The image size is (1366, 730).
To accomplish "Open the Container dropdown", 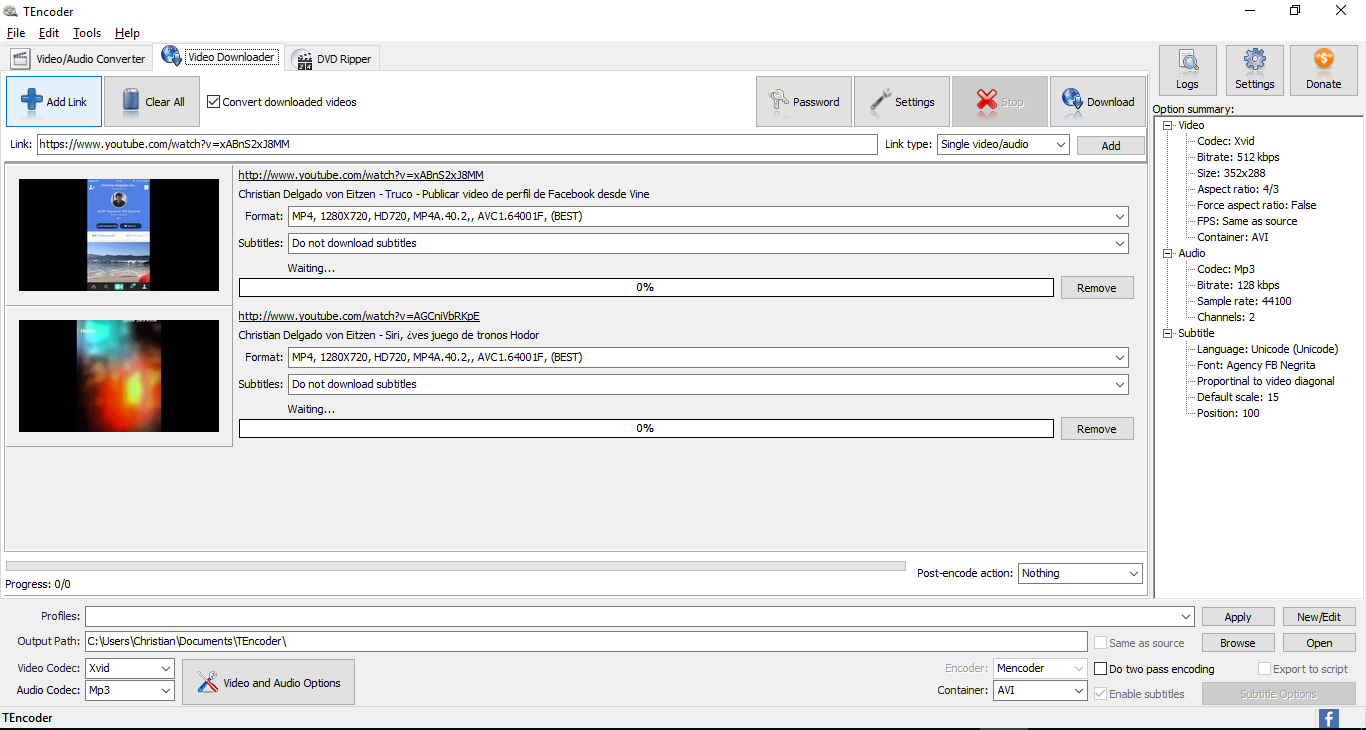I will (1040, 690).
